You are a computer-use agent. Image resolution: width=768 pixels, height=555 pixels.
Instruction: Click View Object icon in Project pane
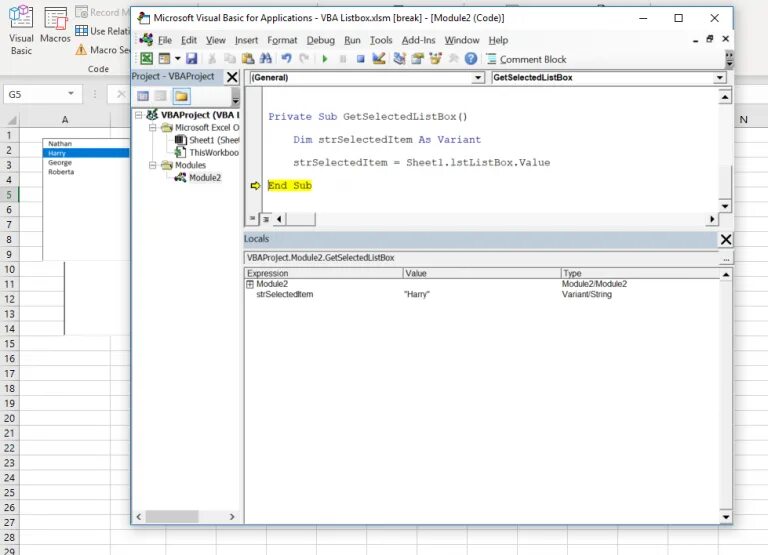coord(161,96)
